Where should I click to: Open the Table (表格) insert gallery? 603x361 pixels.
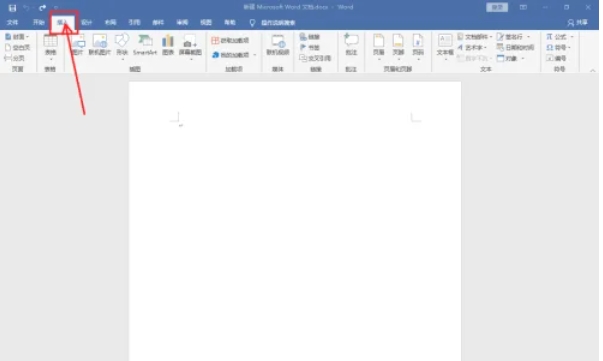pos(50,46)
